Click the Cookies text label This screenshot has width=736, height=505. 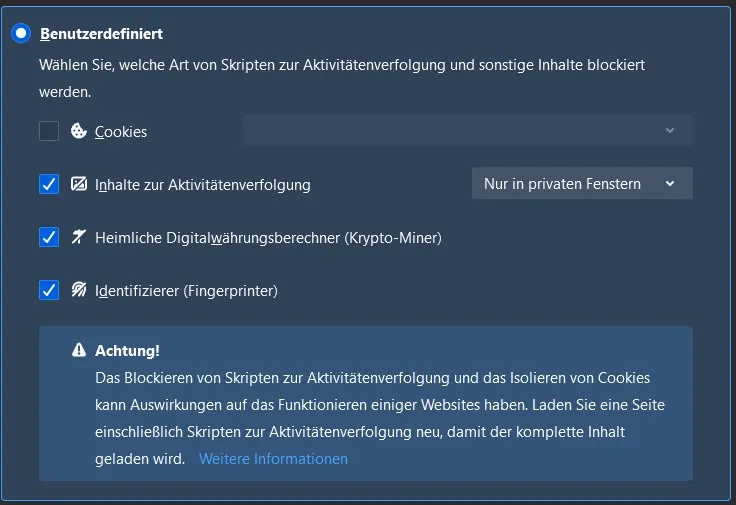pyautogui.click(x=121, y=132)
